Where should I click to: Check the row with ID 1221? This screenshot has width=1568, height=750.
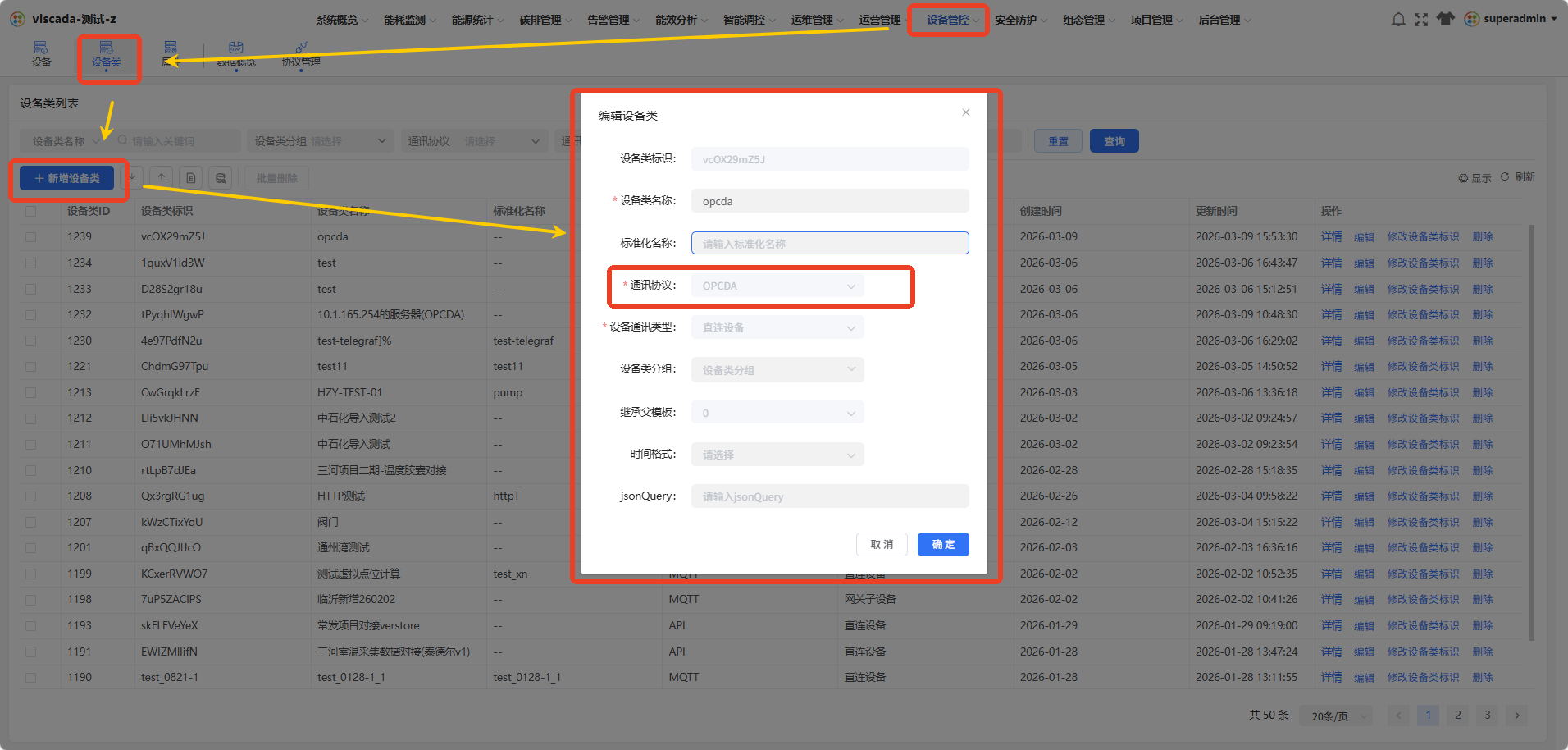(x=31, y=367)
